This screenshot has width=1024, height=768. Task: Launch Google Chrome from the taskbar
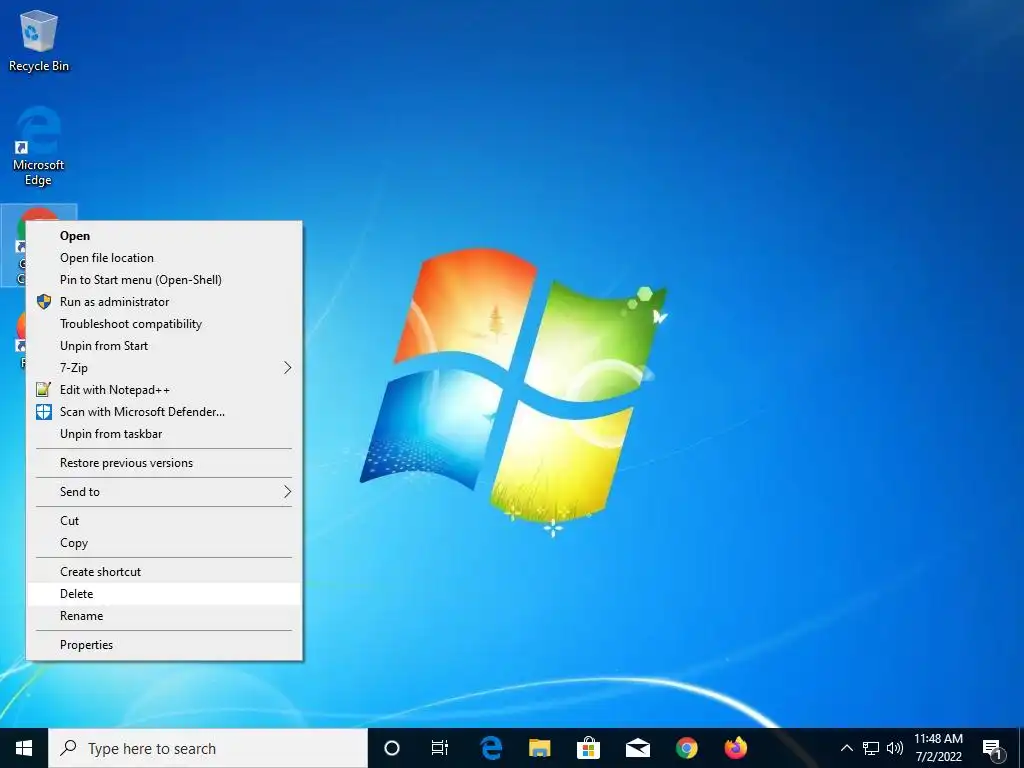(x=686, y=748)
